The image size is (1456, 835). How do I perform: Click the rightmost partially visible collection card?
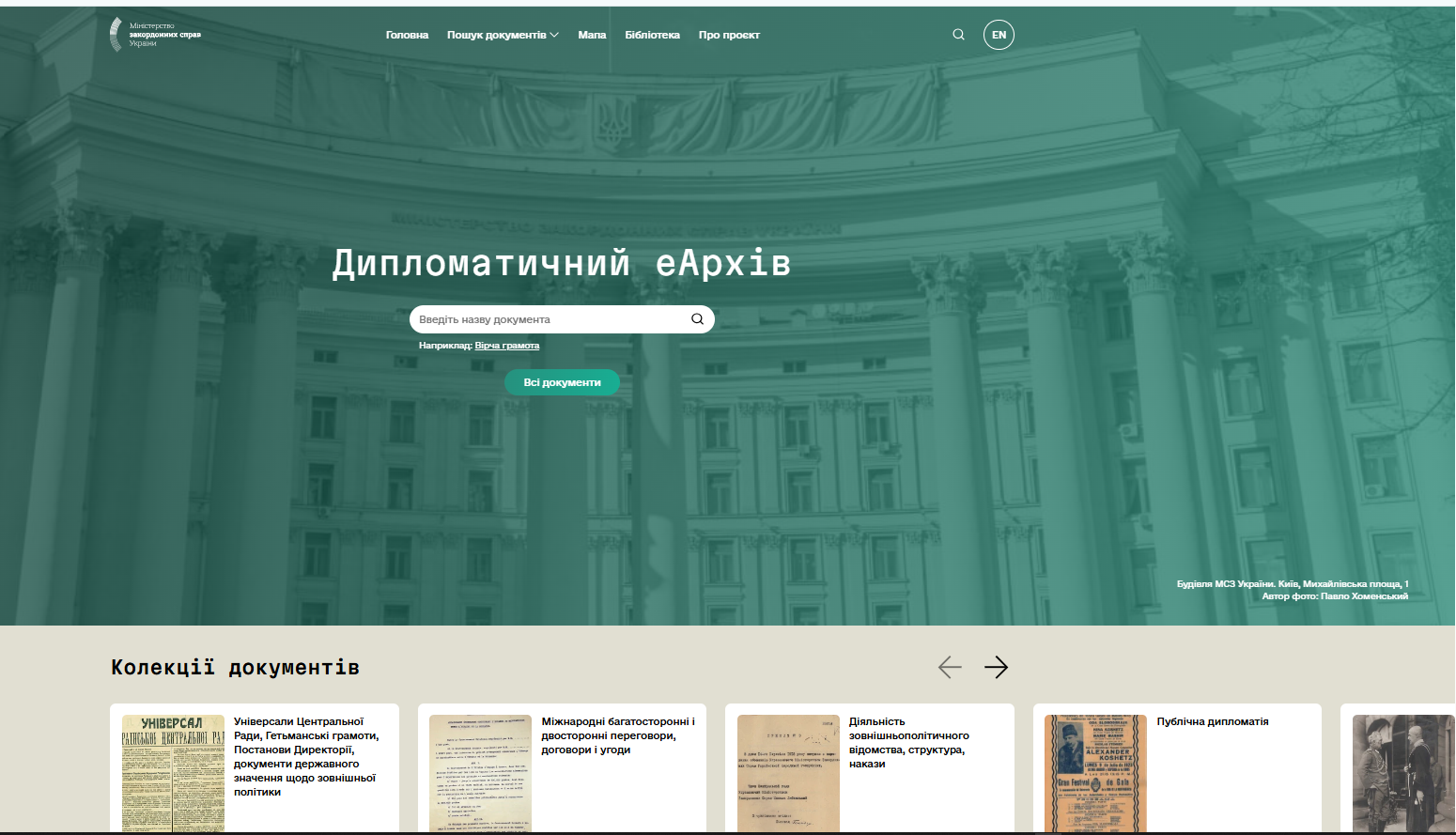(1400, 770)
